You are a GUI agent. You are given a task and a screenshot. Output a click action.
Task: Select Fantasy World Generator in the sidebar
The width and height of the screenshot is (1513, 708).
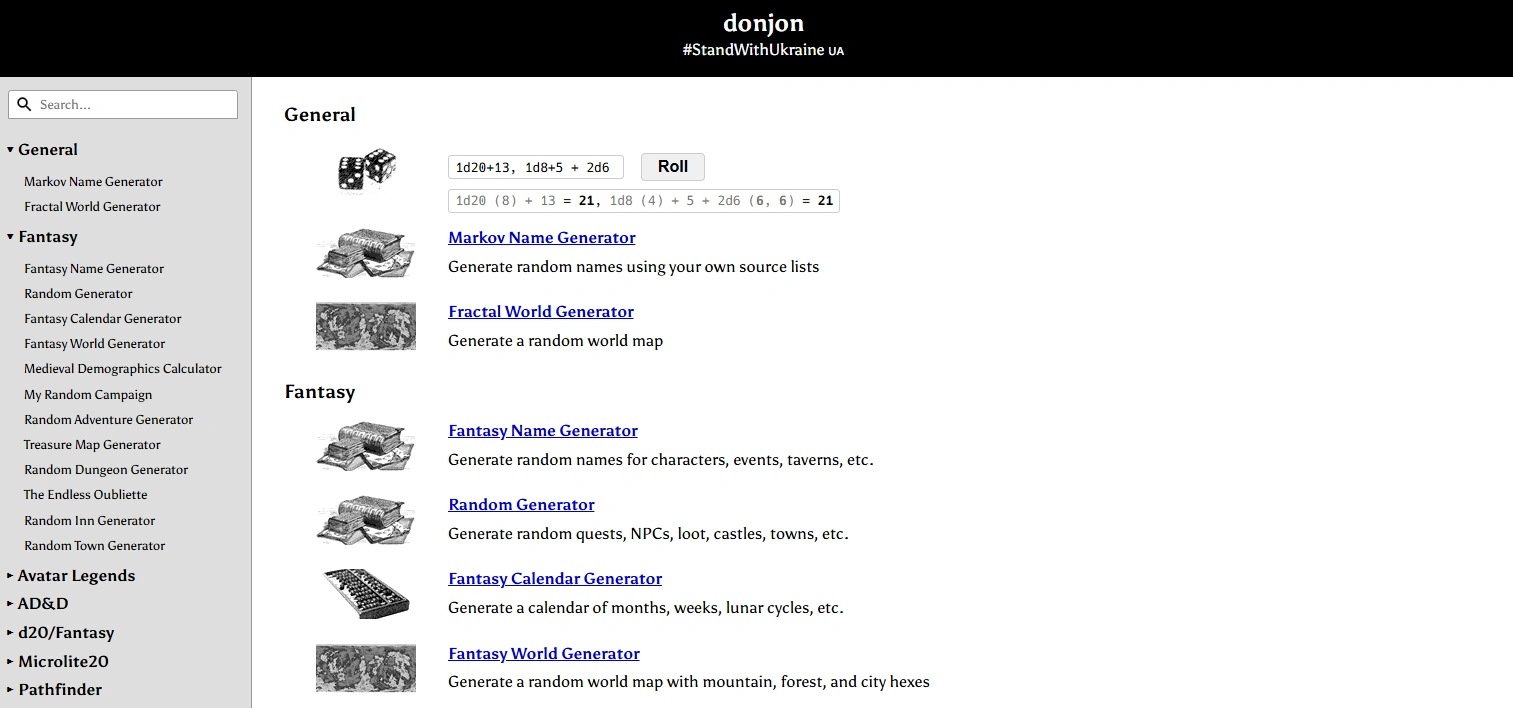[95, 344]
